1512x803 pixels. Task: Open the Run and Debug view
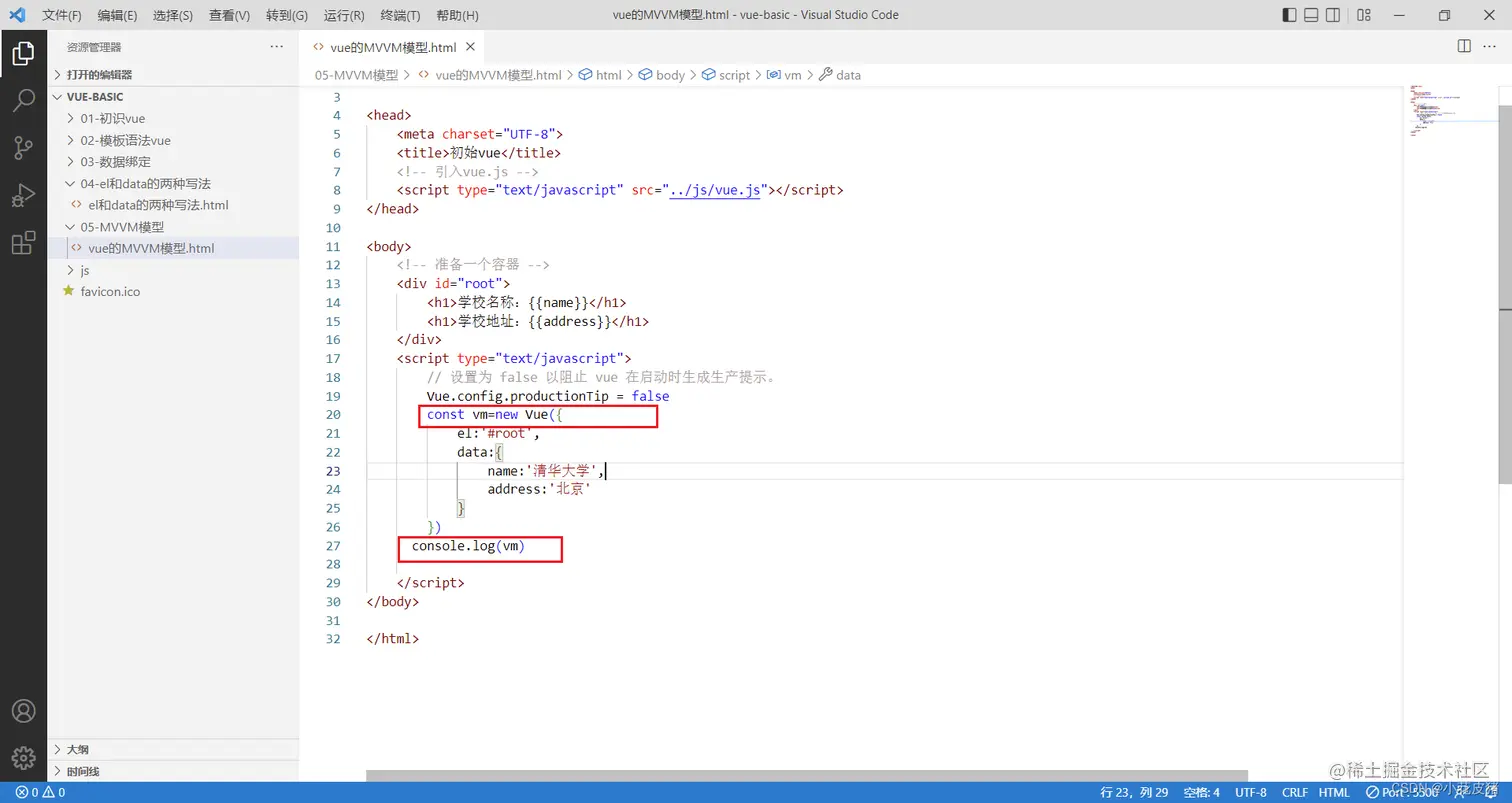coord(23,195)
